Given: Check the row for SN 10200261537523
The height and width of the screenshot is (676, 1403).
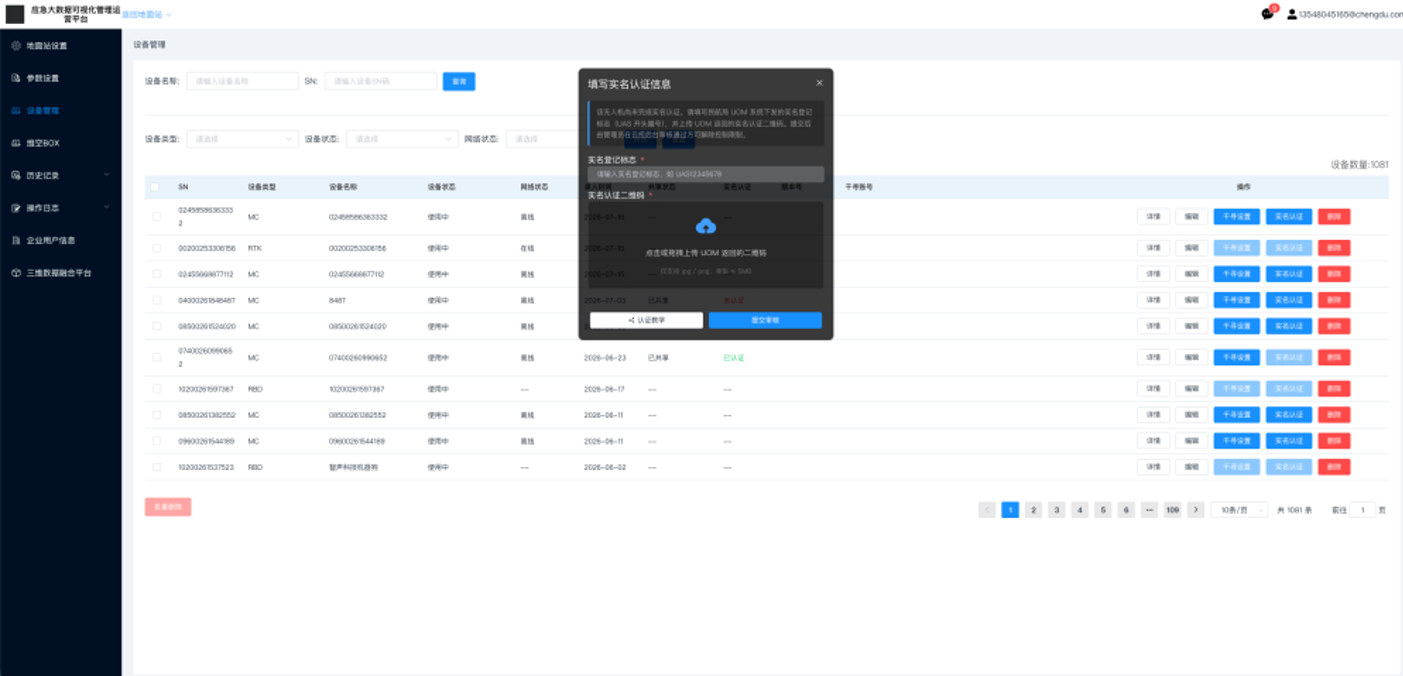Looking at the screenshot, I should [156, 467].
